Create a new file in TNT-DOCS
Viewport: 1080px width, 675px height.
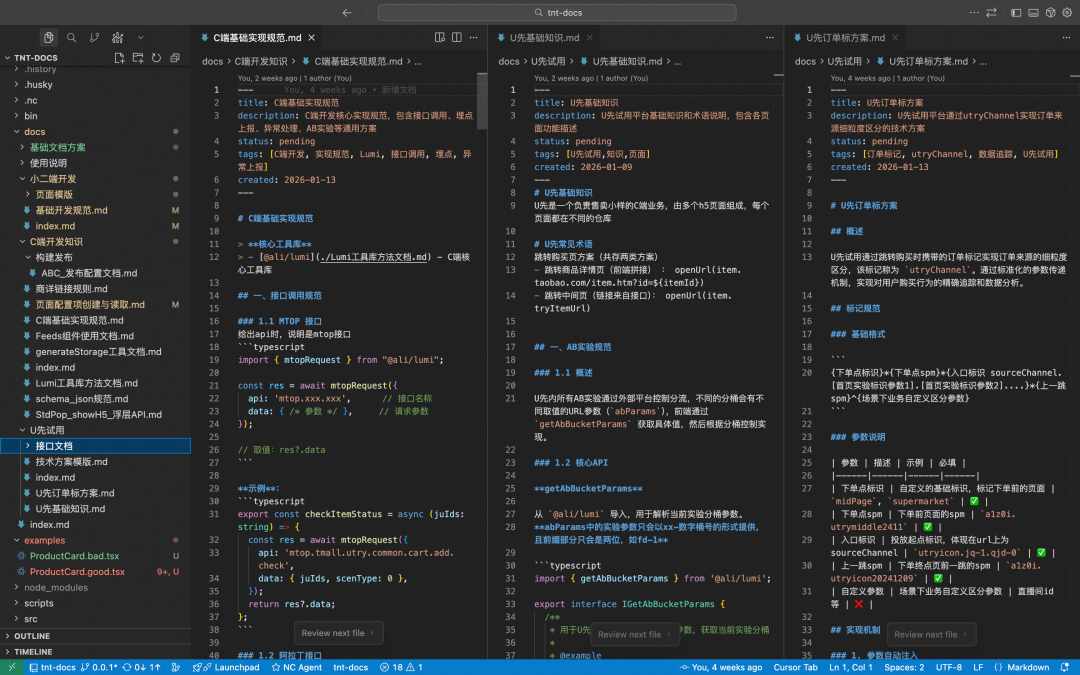pos(119,58)
